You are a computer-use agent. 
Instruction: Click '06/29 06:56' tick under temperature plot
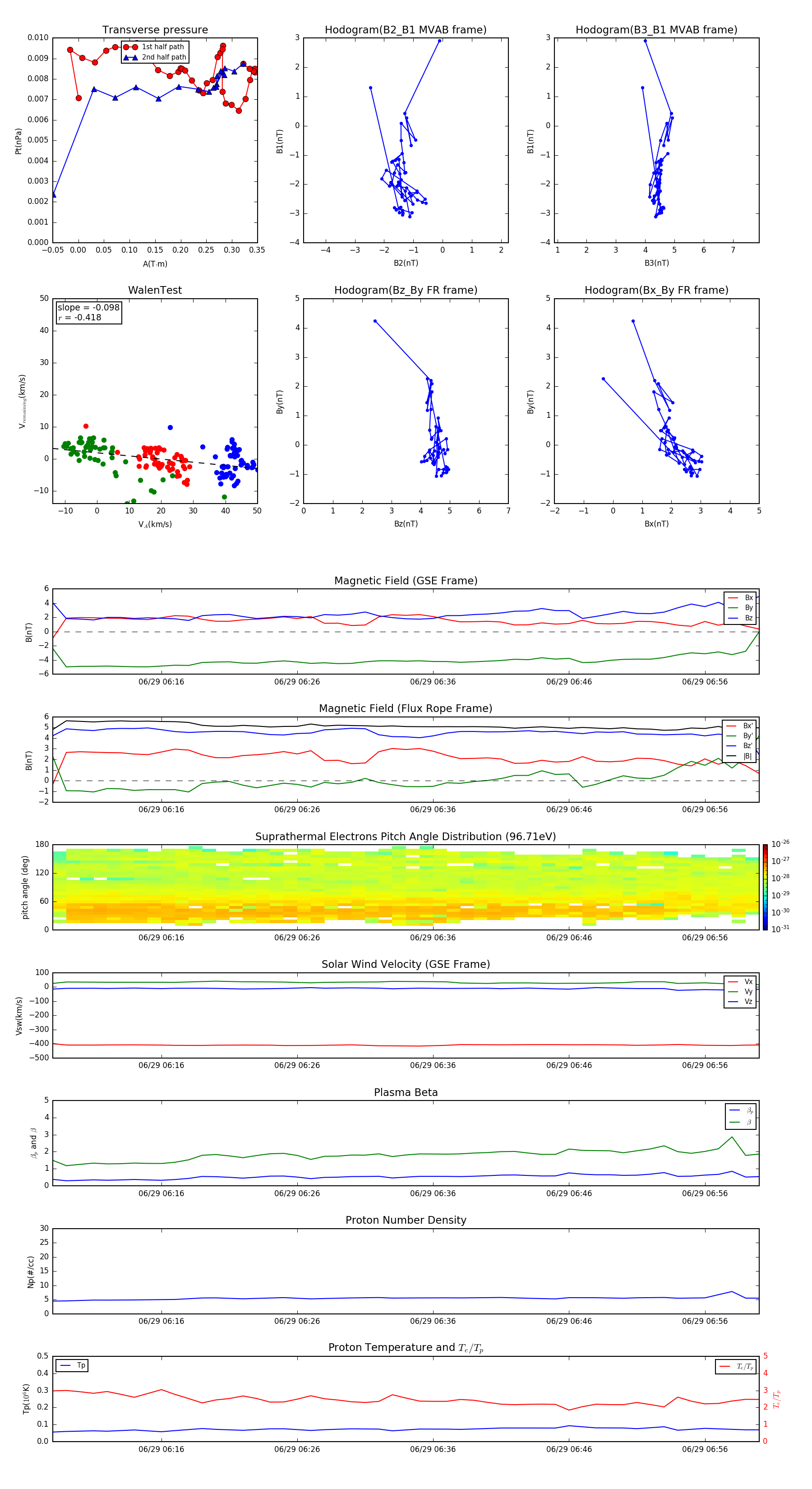705,1449
